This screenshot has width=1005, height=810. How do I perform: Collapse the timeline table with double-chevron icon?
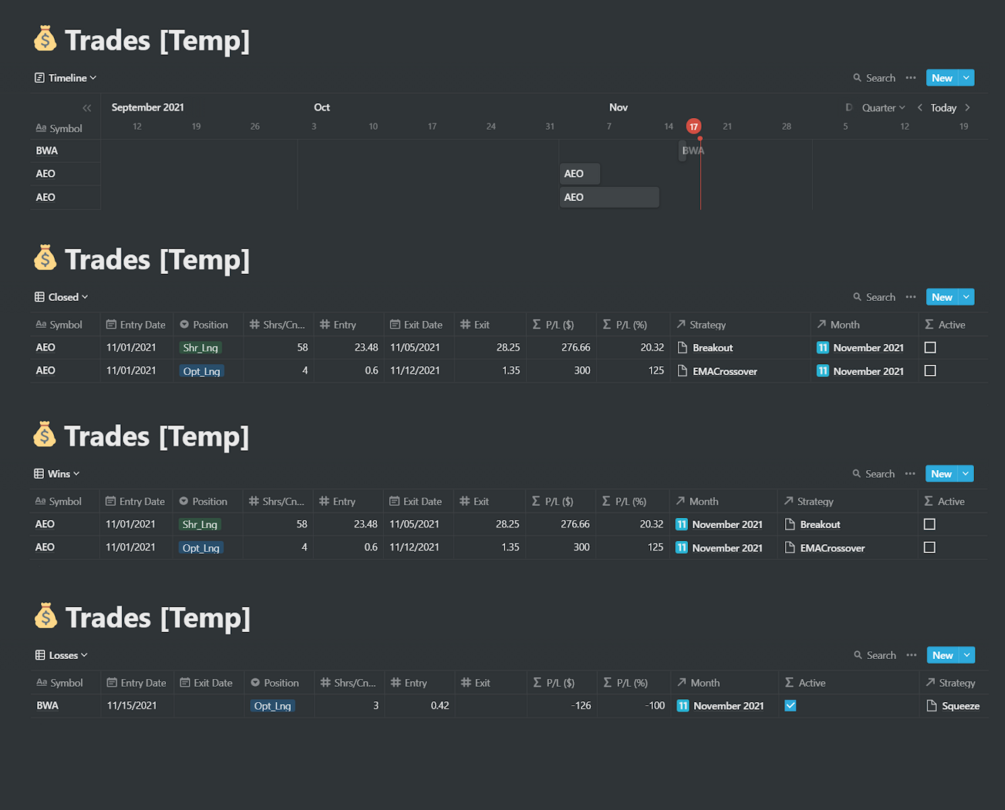pyautogui.click(x=87, y=108)
